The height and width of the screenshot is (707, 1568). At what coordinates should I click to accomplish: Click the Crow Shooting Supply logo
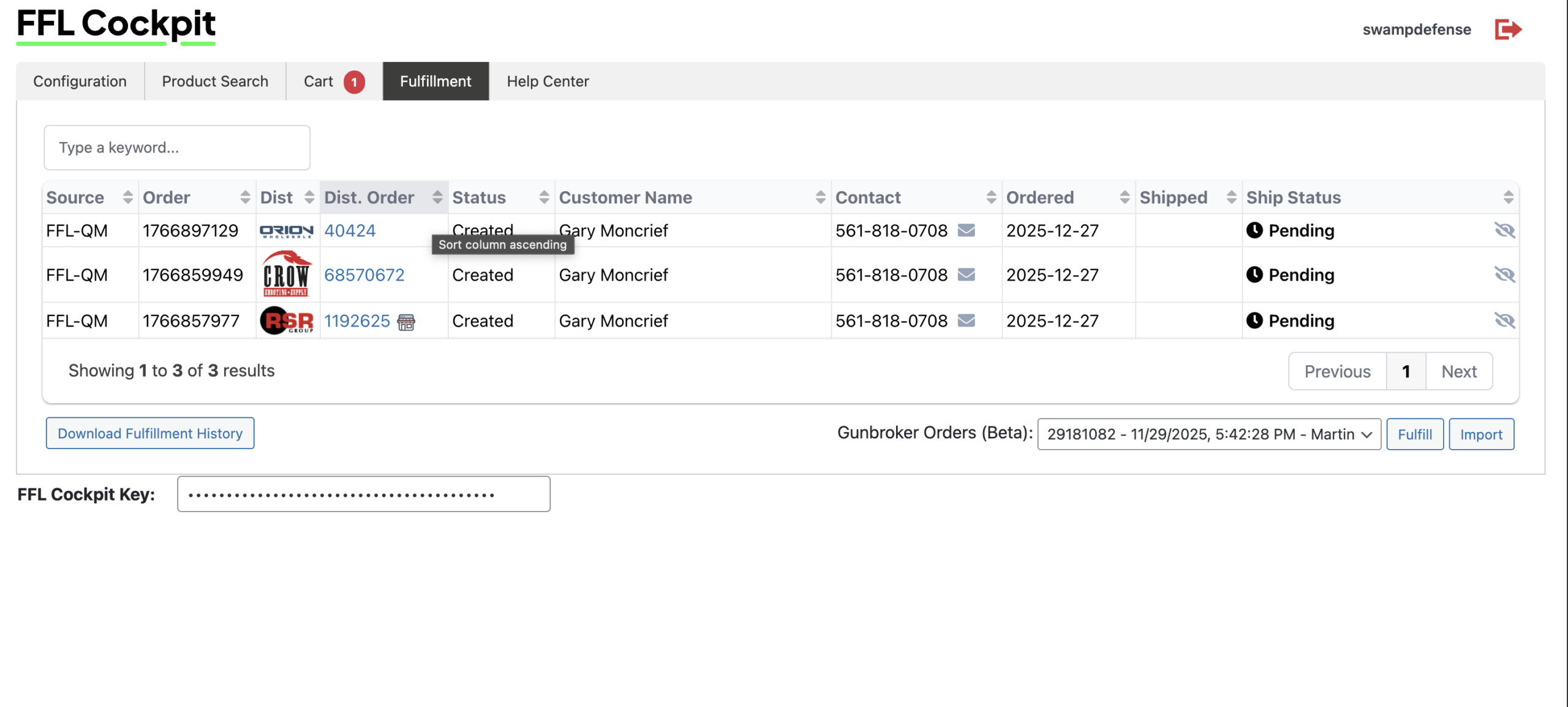point(286,274)
